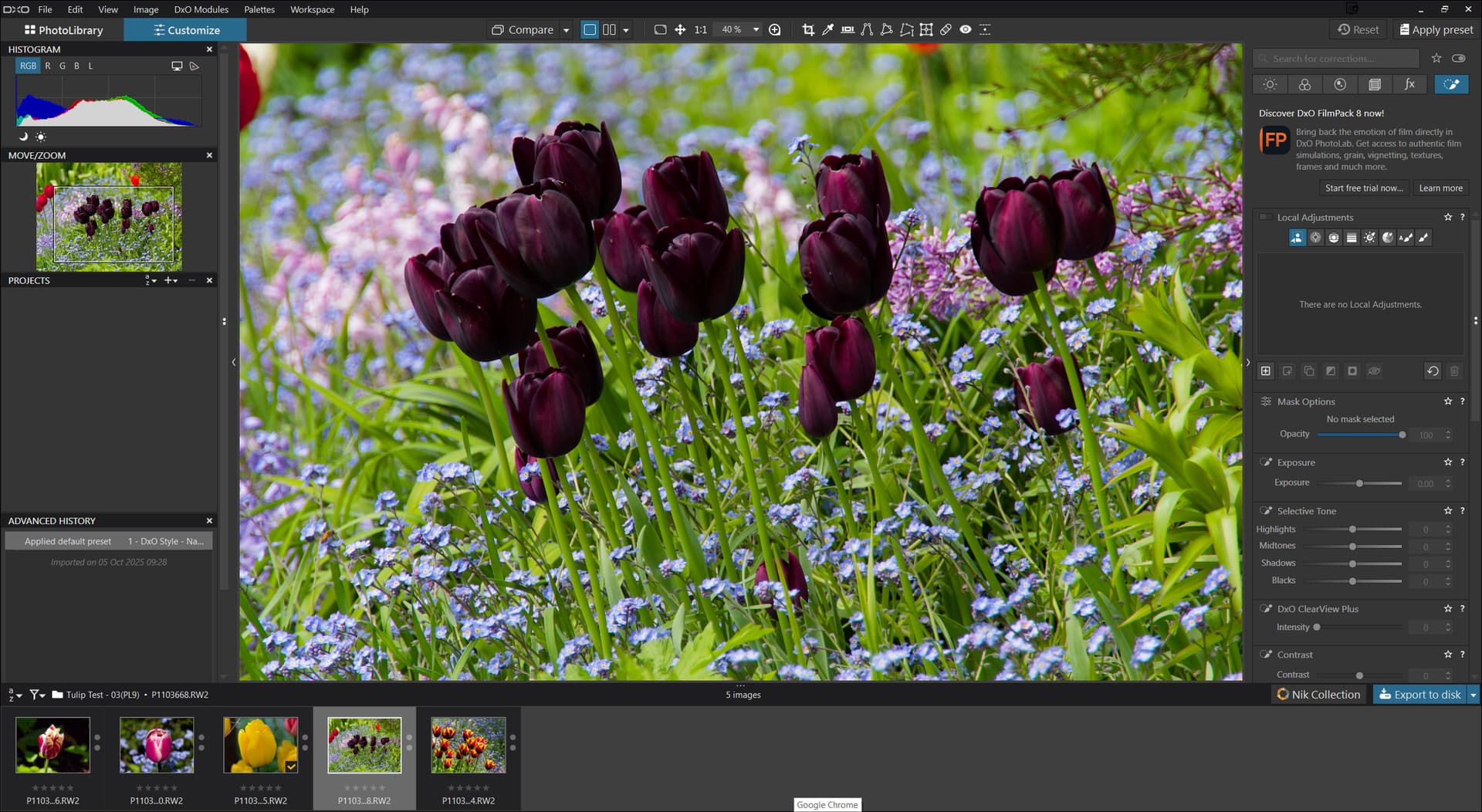This screenshot has width=1482, height=812.
Task: Enable the red R histogram channel
Action: 48,66
